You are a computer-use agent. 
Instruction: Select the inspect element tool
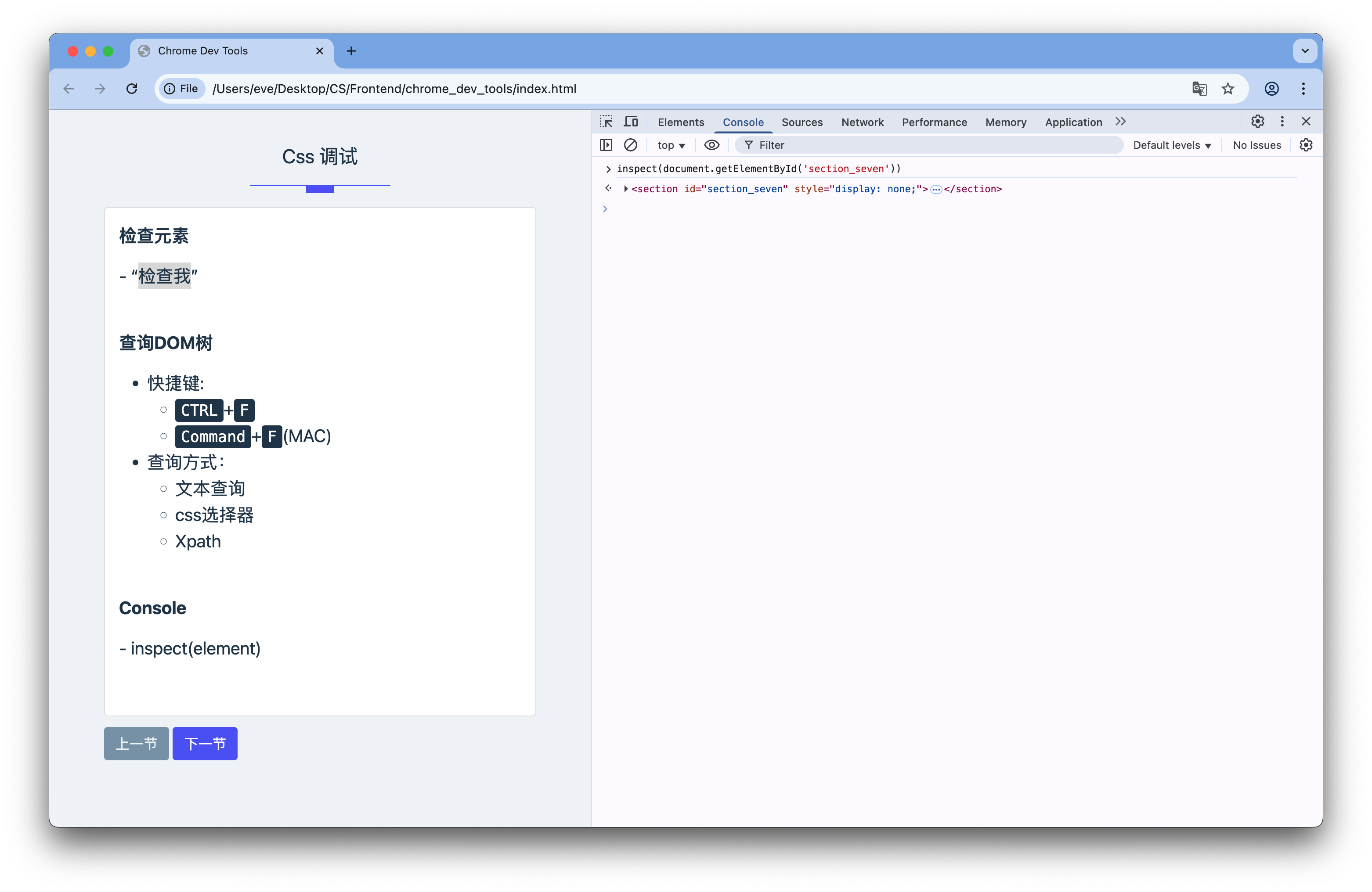[606, 121]
